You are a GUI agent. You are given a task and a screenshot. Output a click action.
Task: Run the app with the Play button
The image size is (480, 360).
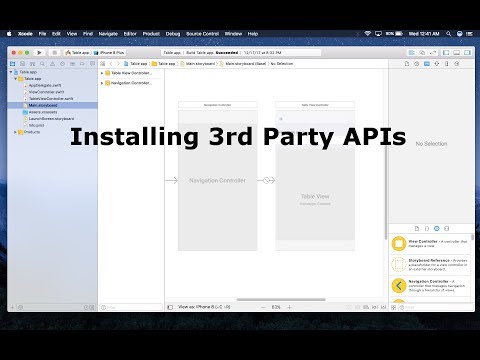coord(39,53)
